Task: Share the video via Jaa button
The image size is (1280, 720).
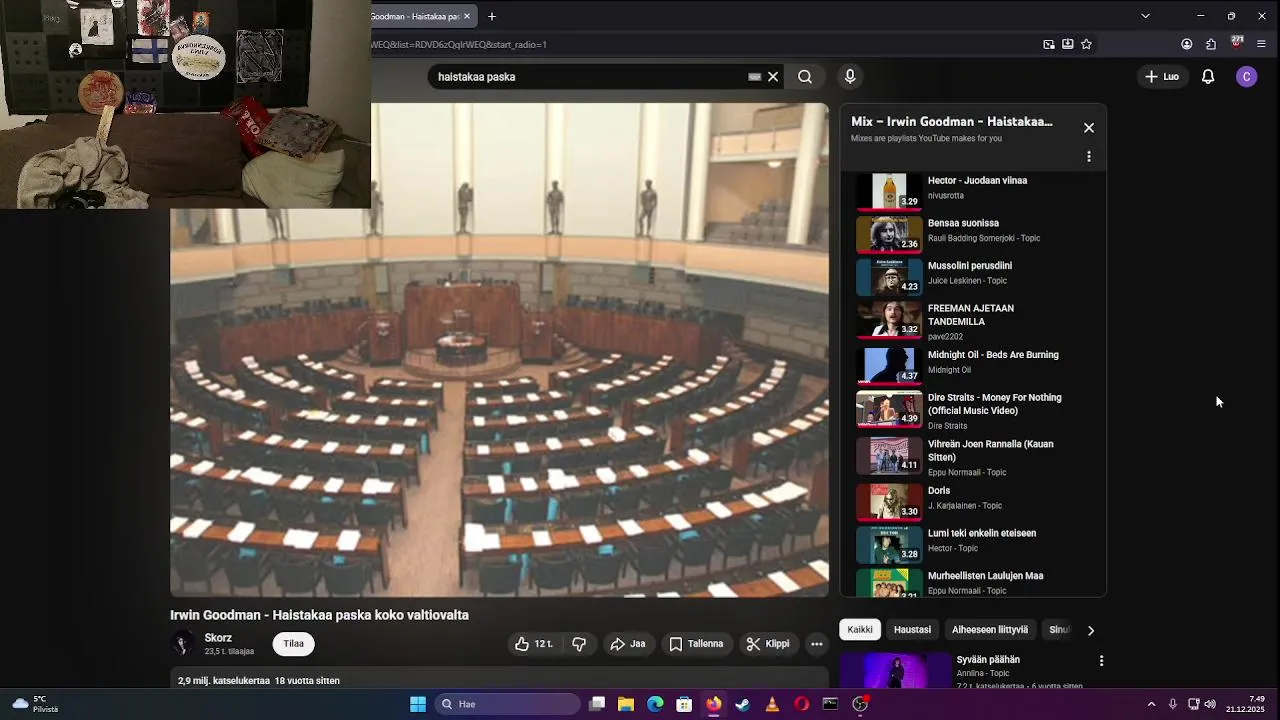Action: pyautogui.click(x=628, y=644)
